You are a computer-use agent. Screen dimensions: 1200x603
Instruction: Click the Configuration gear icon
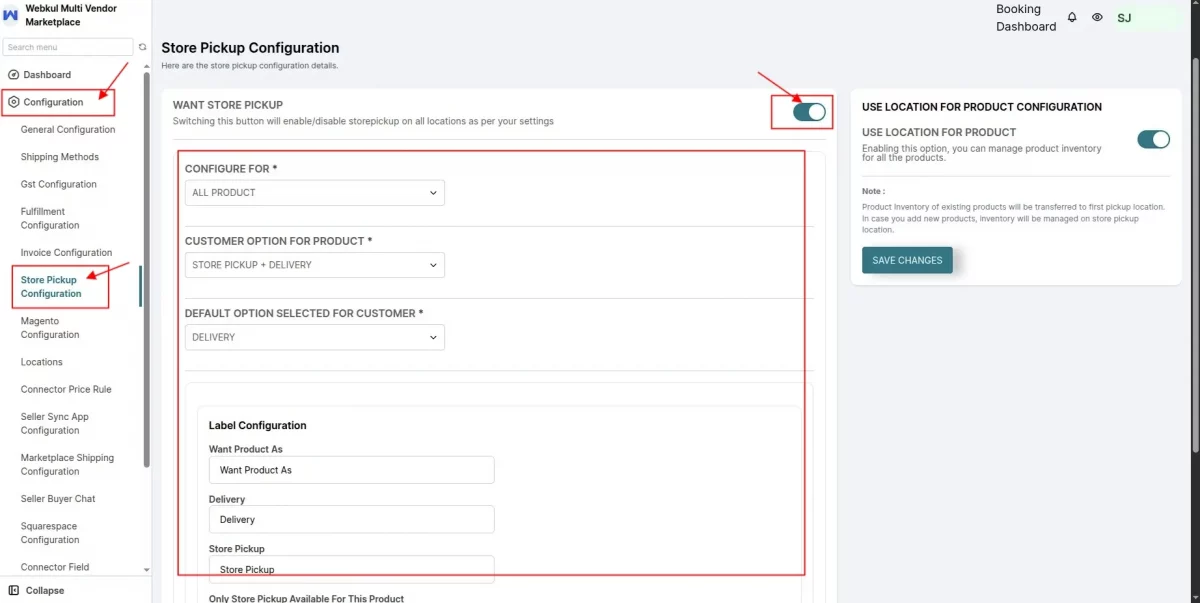13,102
